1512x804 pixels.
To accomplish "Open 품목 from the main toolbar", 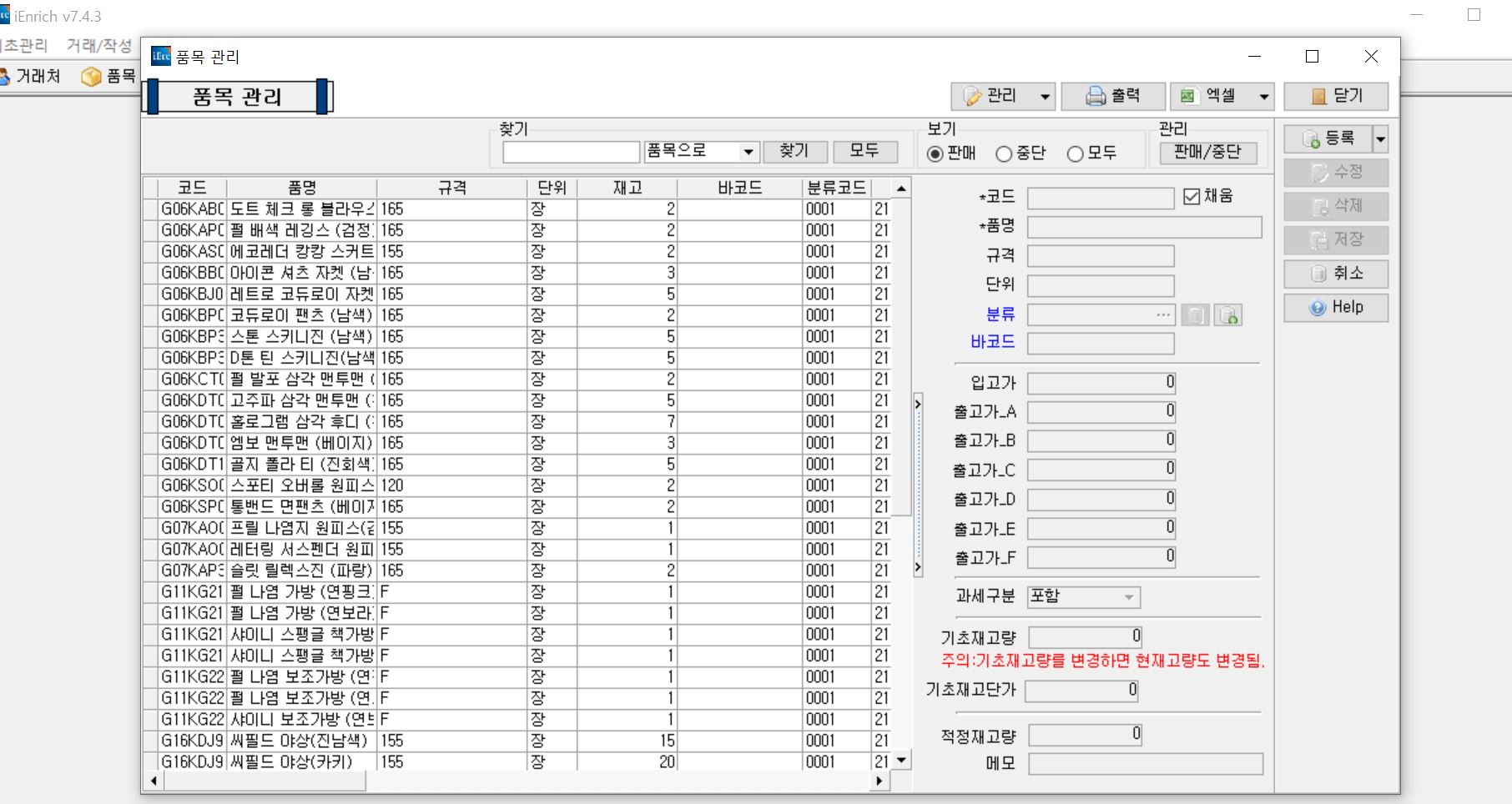I will (109, 77).
